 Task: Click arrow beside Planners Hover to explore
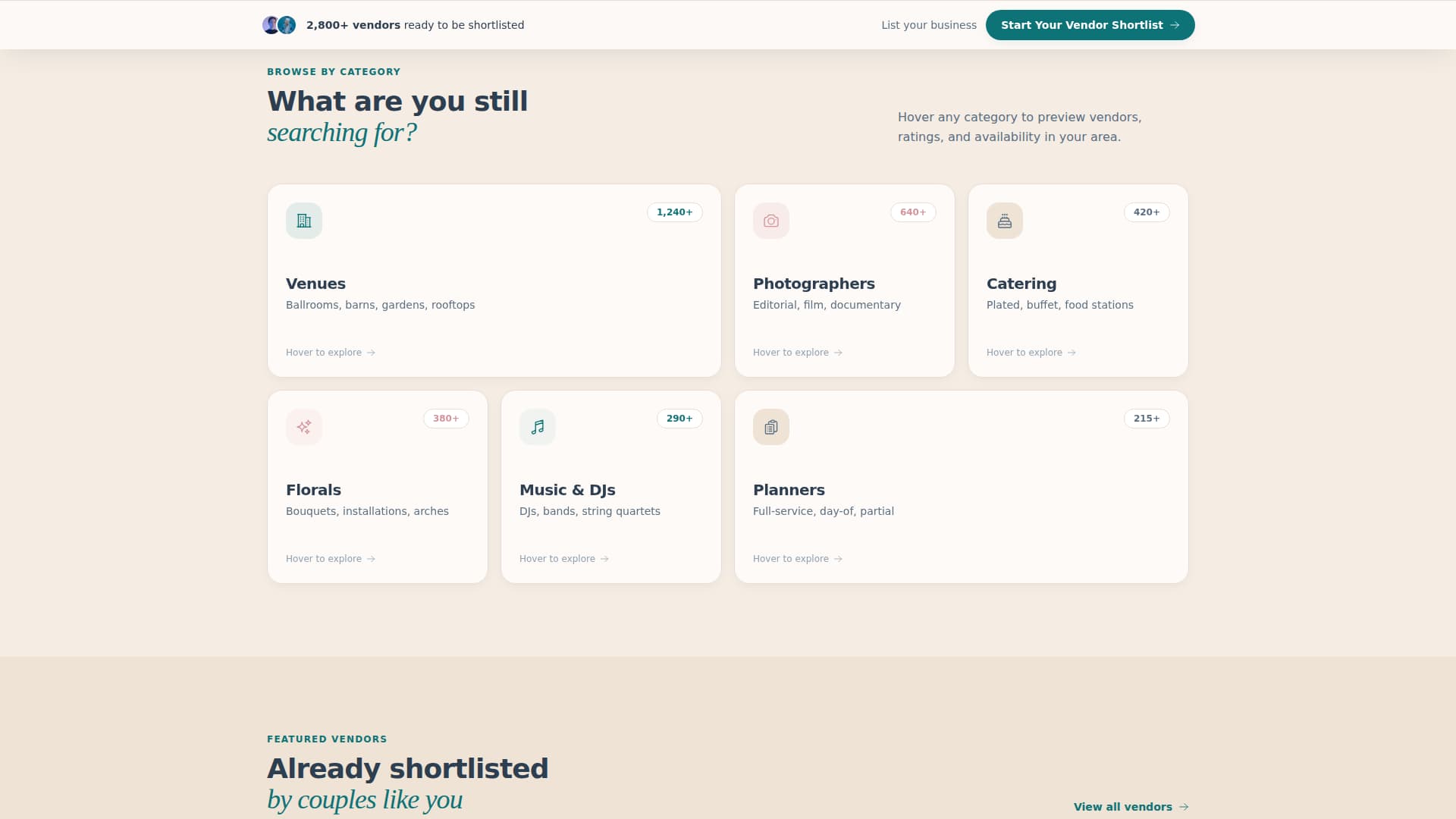[838, 559]
